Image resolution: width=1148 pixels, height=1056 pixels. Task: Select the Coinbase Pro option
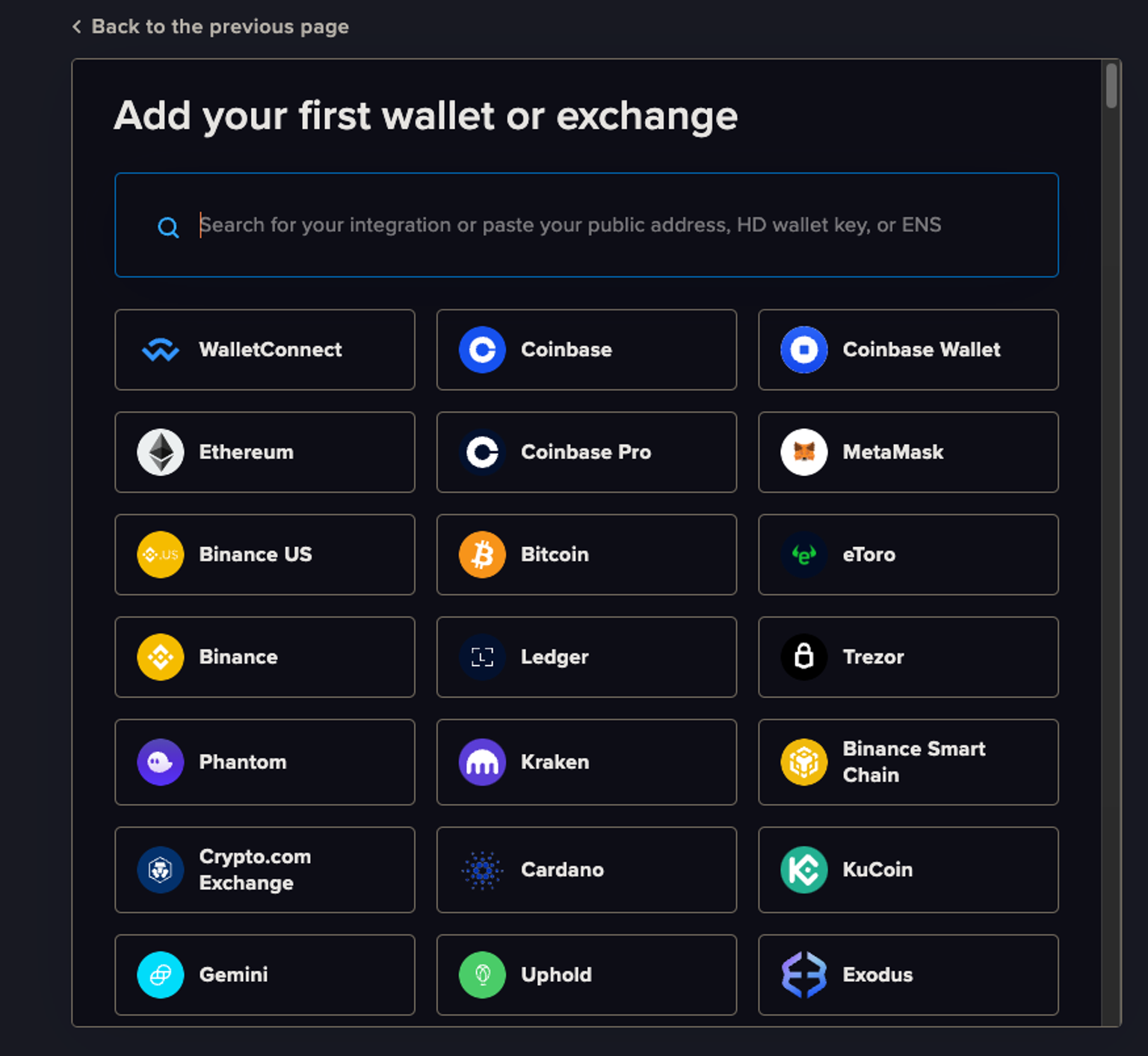tap(586, 452)
